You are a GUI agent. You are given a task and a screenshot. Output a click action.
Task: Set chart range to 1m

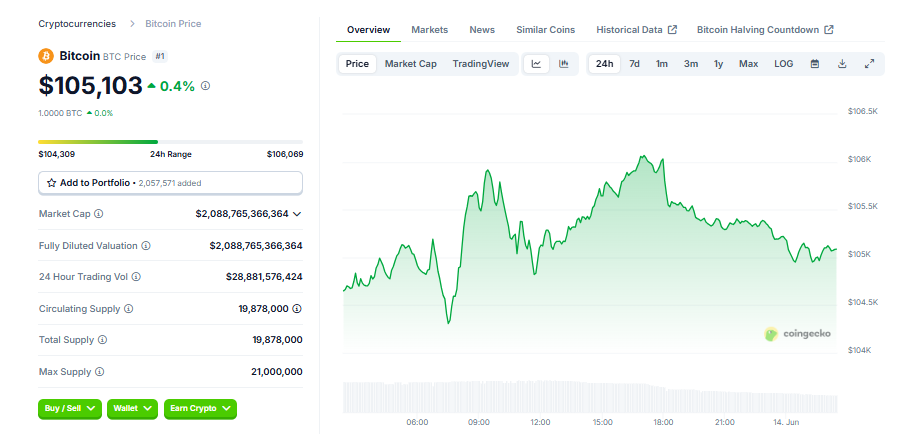pos(662,64)
